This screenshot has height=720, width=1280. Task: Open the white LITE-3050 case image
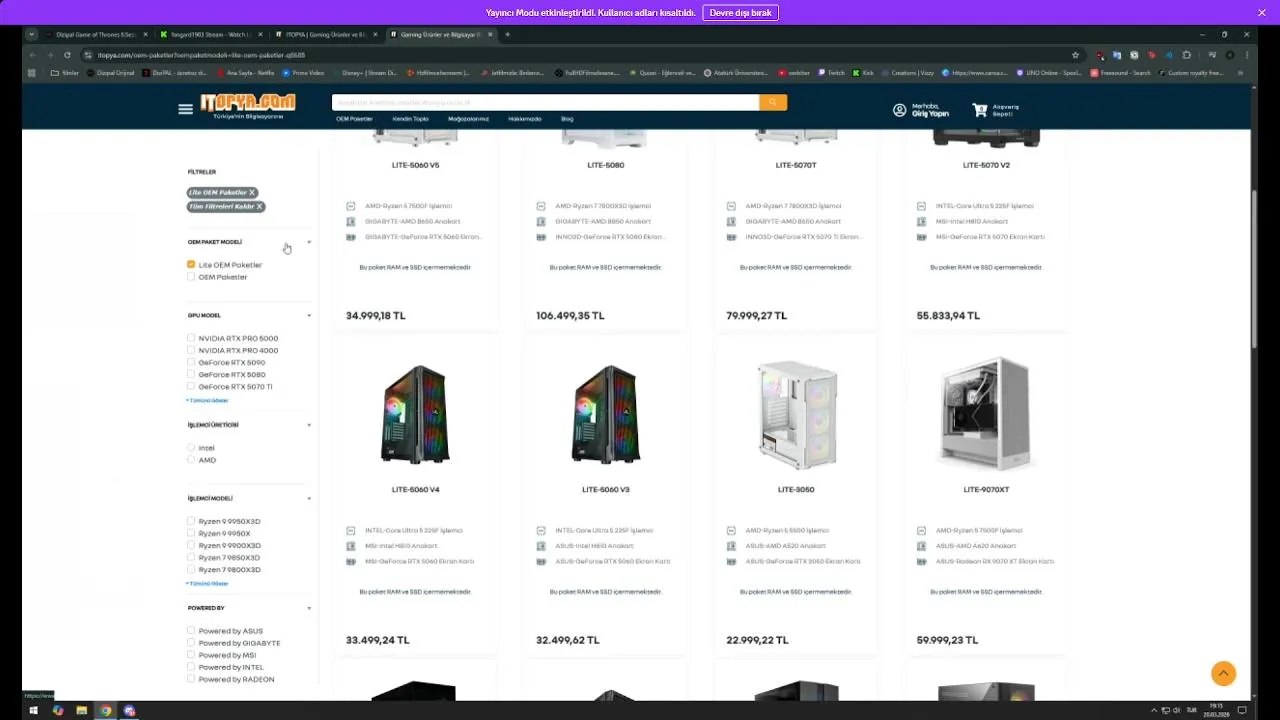click(796, 415)
